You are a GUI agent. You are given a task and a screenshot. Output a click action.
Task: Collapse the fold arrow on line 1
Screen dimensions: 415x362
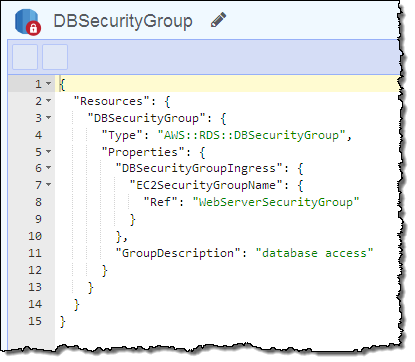(x=49, y=83)
